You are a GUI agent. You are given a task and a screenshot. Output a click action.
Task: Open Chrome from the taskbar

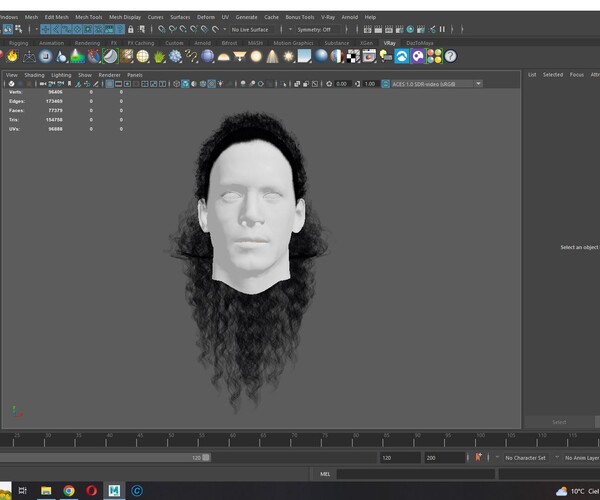[x=69, y=490]
